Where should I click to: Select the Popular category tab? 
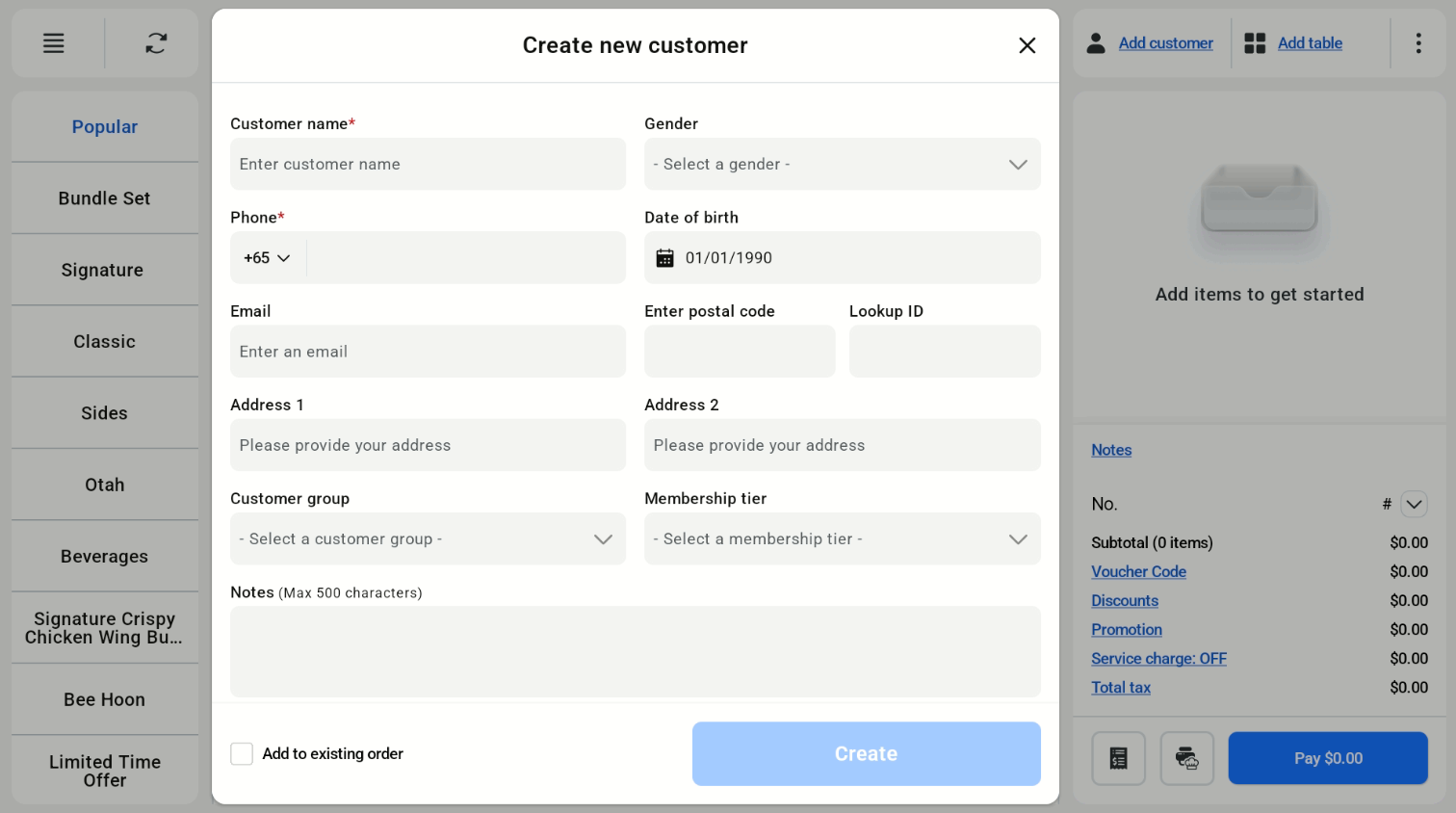point(105,127)
